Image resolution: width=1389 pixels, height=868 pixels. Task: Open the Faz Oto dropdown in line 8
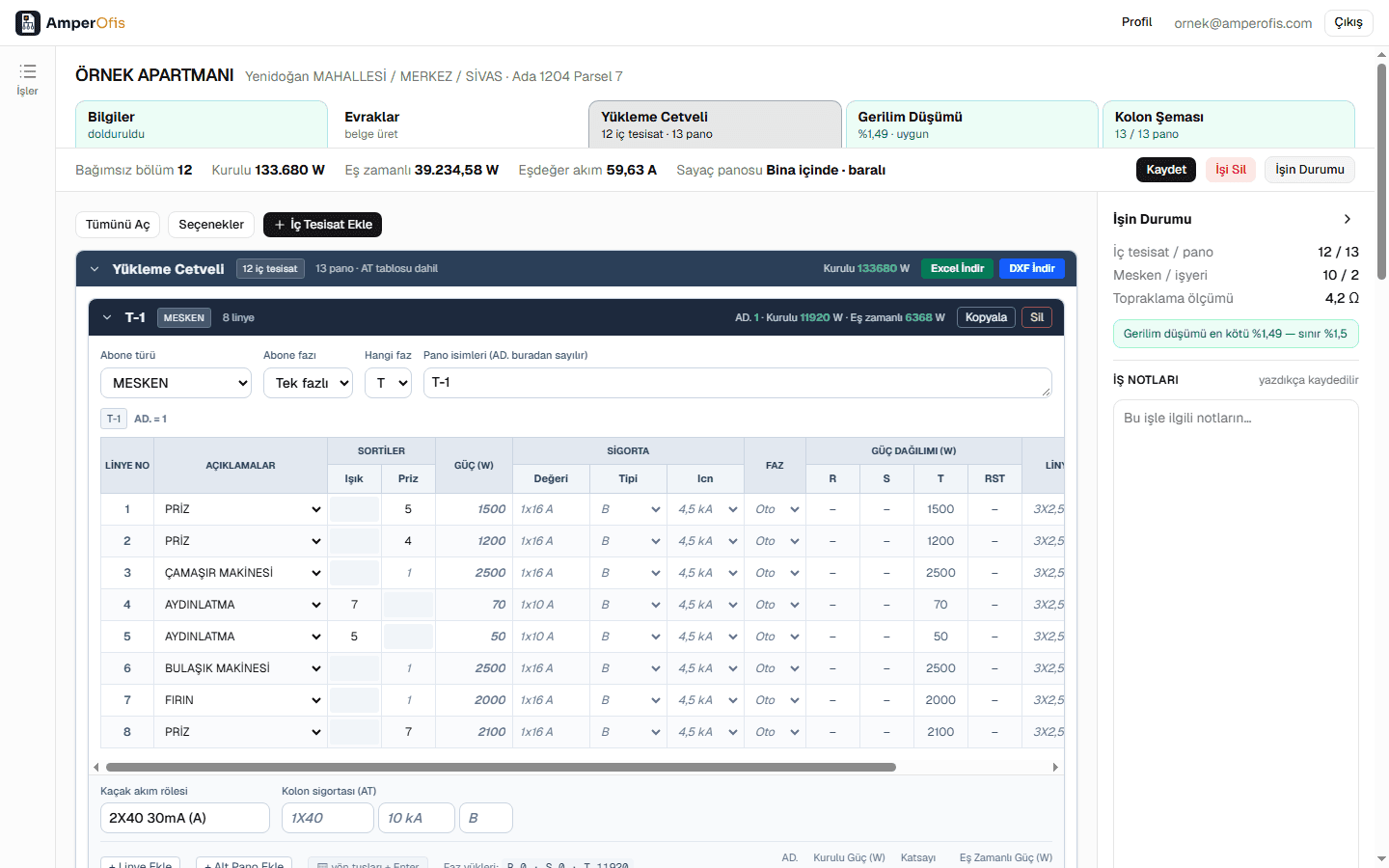point(775,732)
